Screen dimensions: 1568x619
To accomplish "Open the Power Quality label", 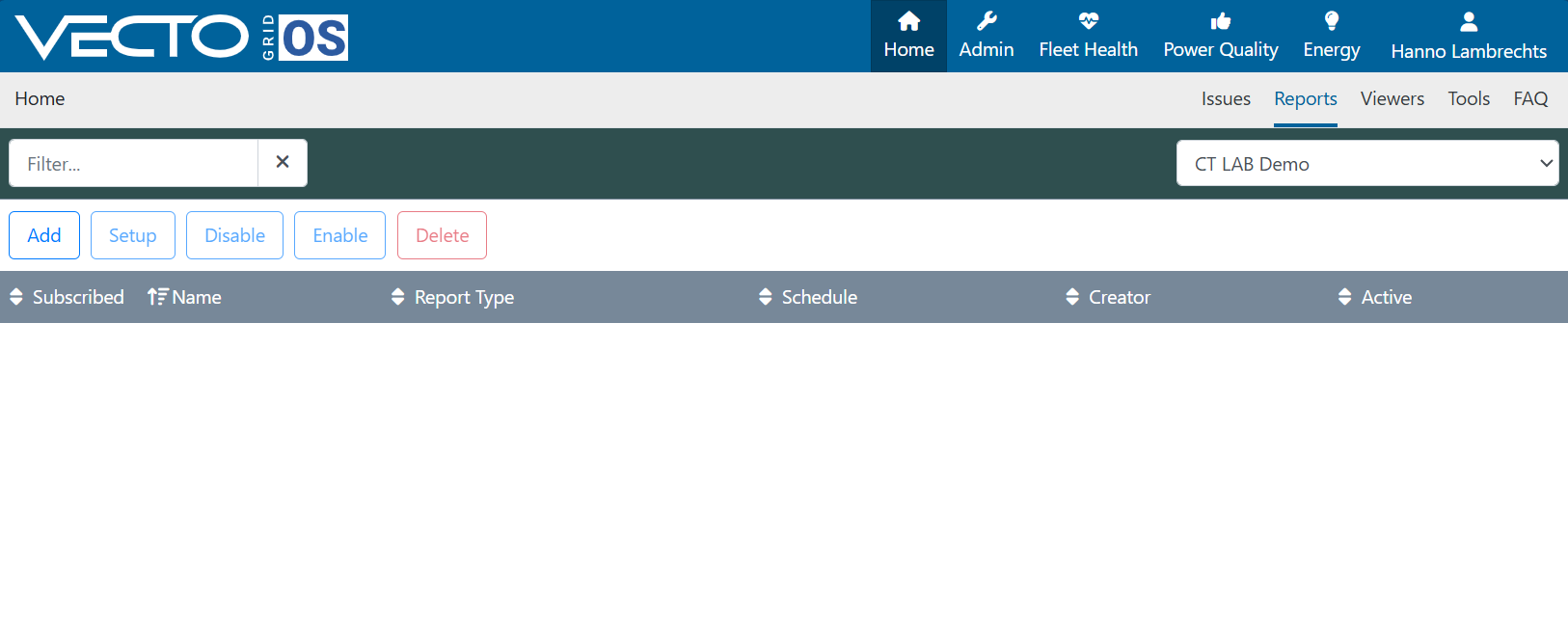I will 1221,50.
